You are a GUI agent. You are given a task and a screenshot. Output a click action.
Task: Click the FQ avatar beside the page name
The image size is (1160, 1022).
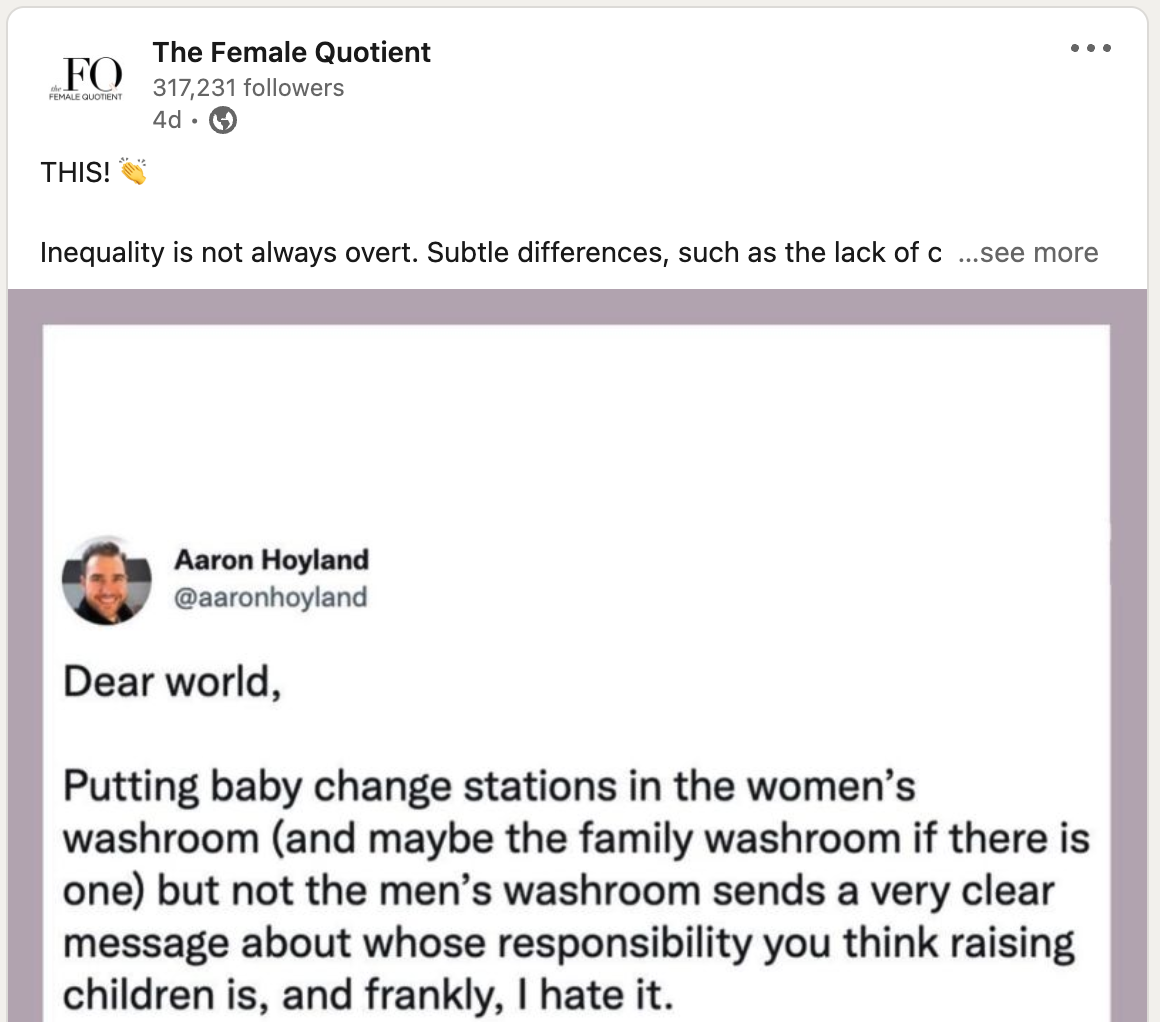[x=86, y=78]
